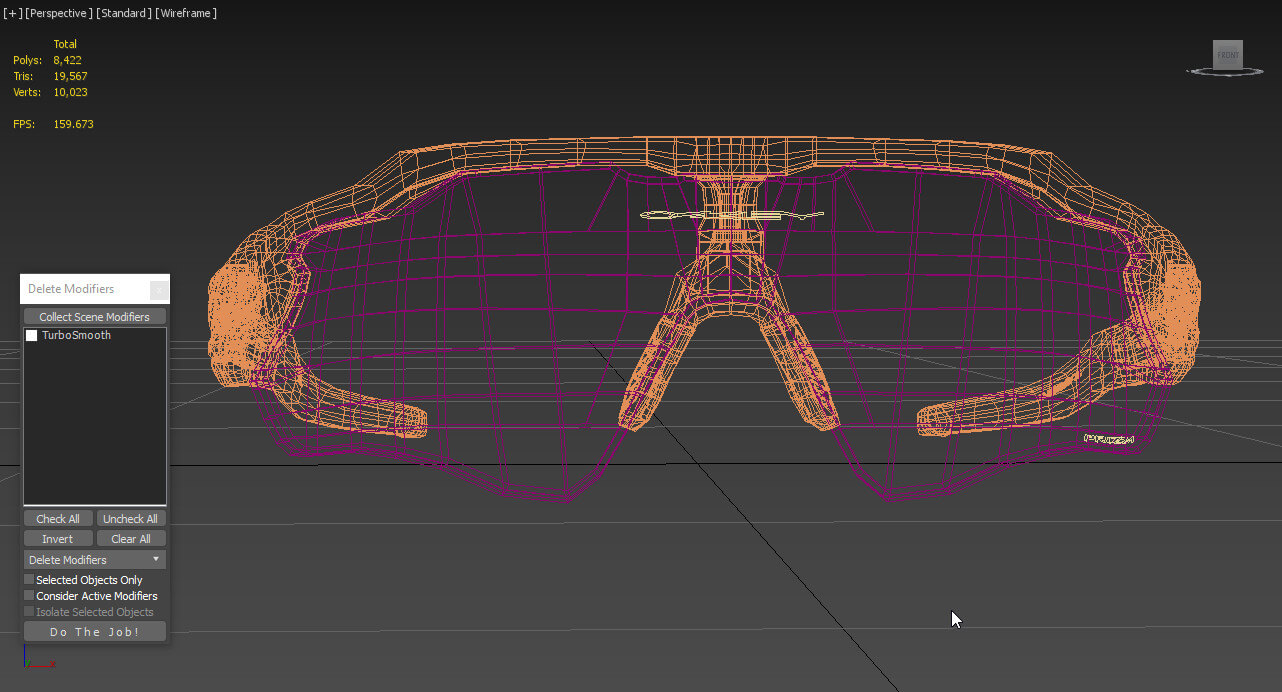Run the Do The Job! button

(95, 632)
